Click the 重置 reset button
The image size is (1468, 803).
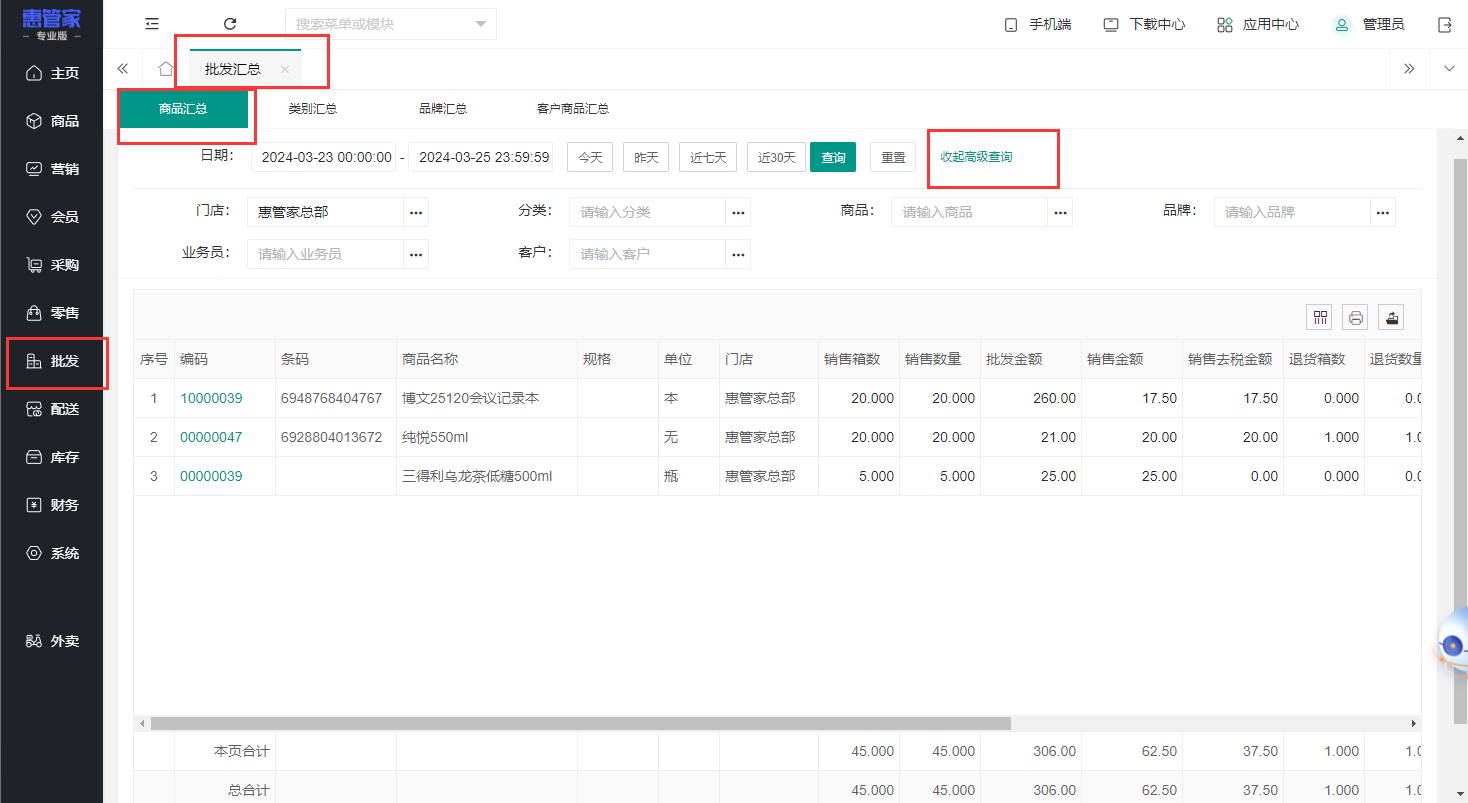point(893,157)
